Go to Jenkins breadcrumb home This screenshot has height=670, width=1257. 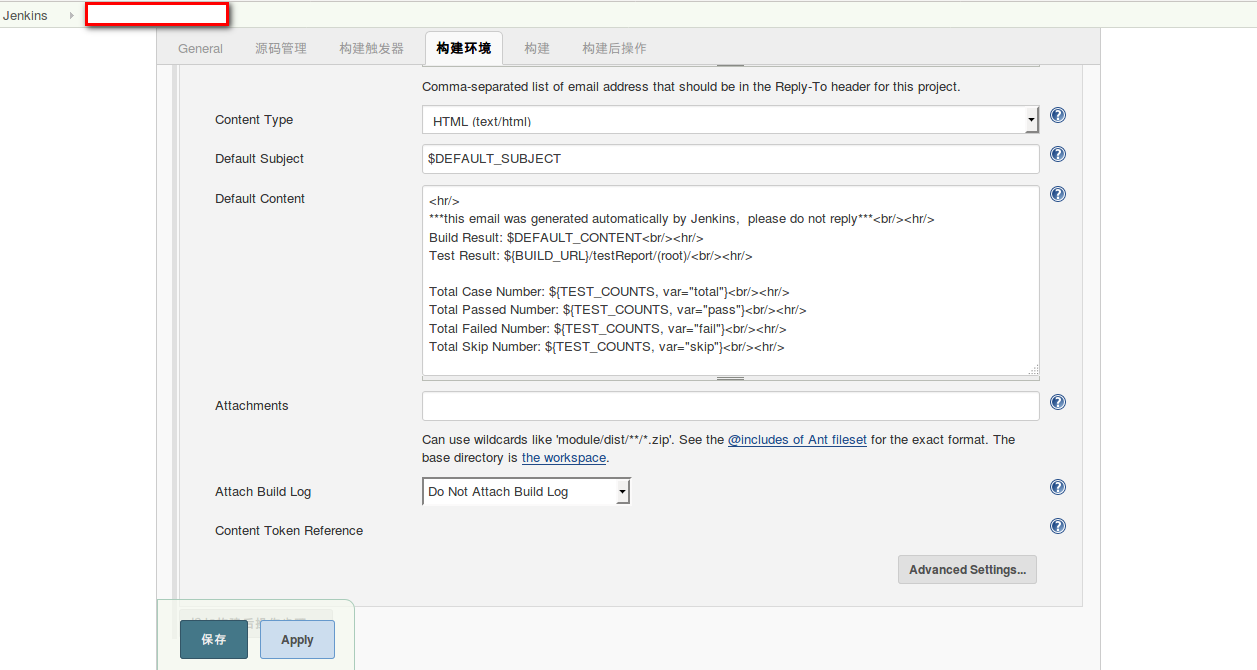click(x=25, y=15)
